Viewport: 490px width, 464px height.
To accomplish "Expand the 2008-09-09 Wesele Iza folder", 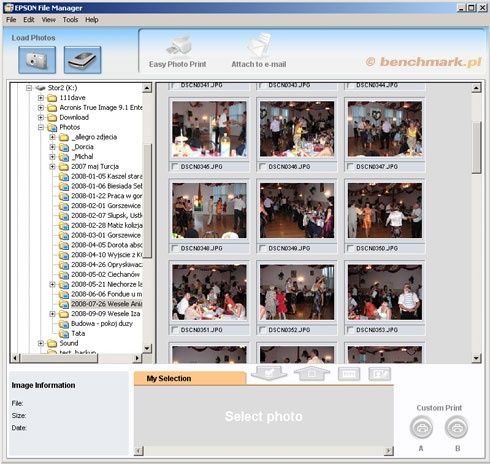I will (x=52, y=314).
